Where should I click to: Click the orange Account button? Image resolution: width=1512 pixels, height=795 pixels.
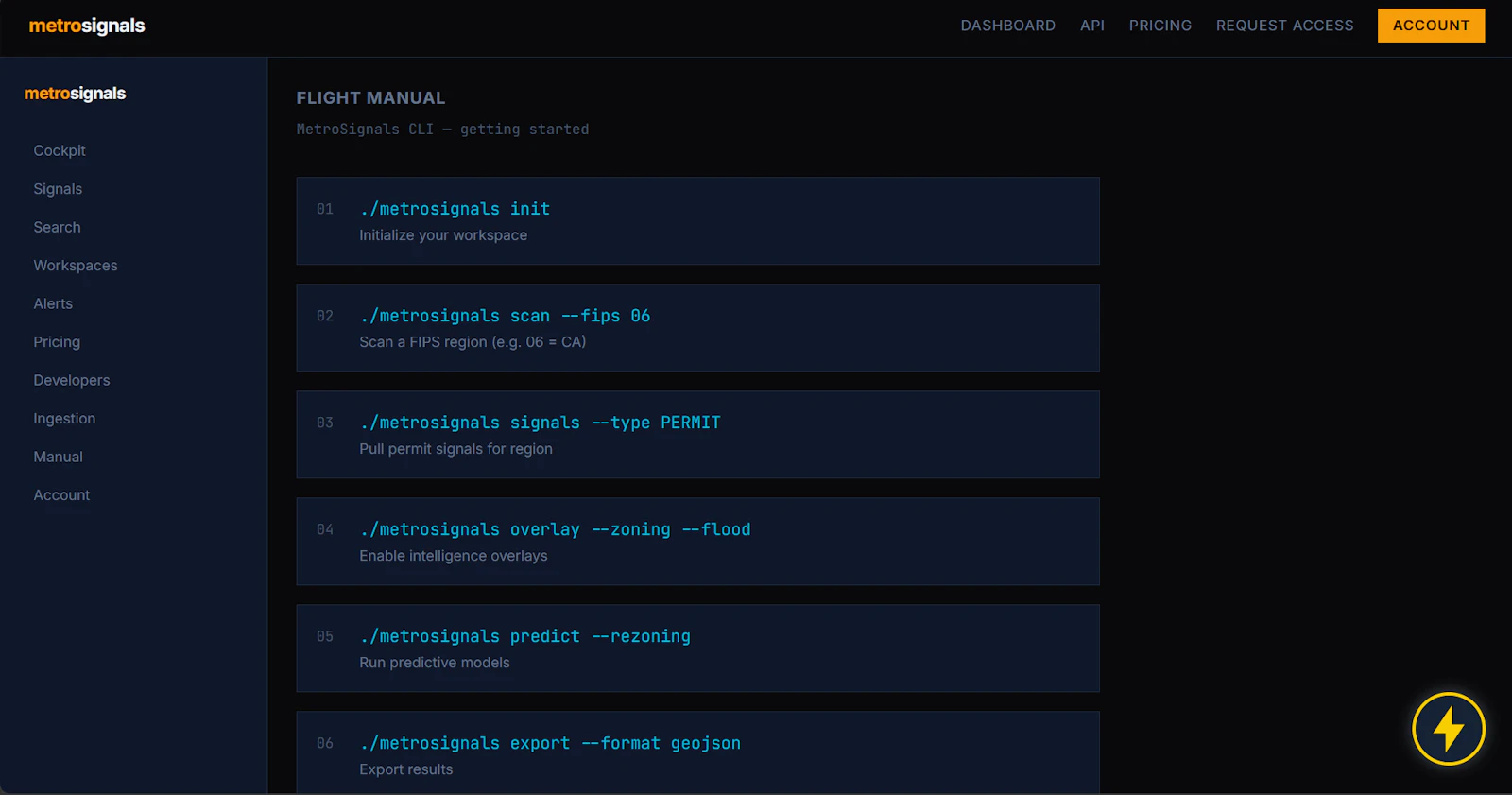click(x=1432, y=26)
